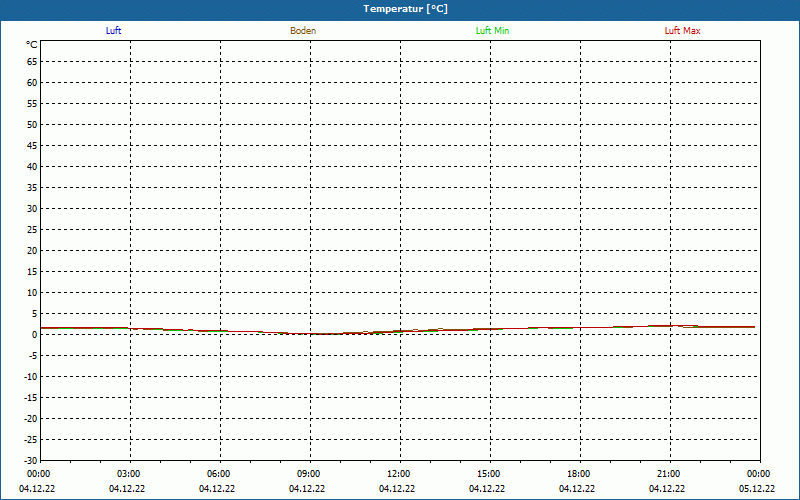This screenshot has height=500, width=800.
Task: Click the '°C' unit label on the y-axis
Action: (x=32, y=45)
